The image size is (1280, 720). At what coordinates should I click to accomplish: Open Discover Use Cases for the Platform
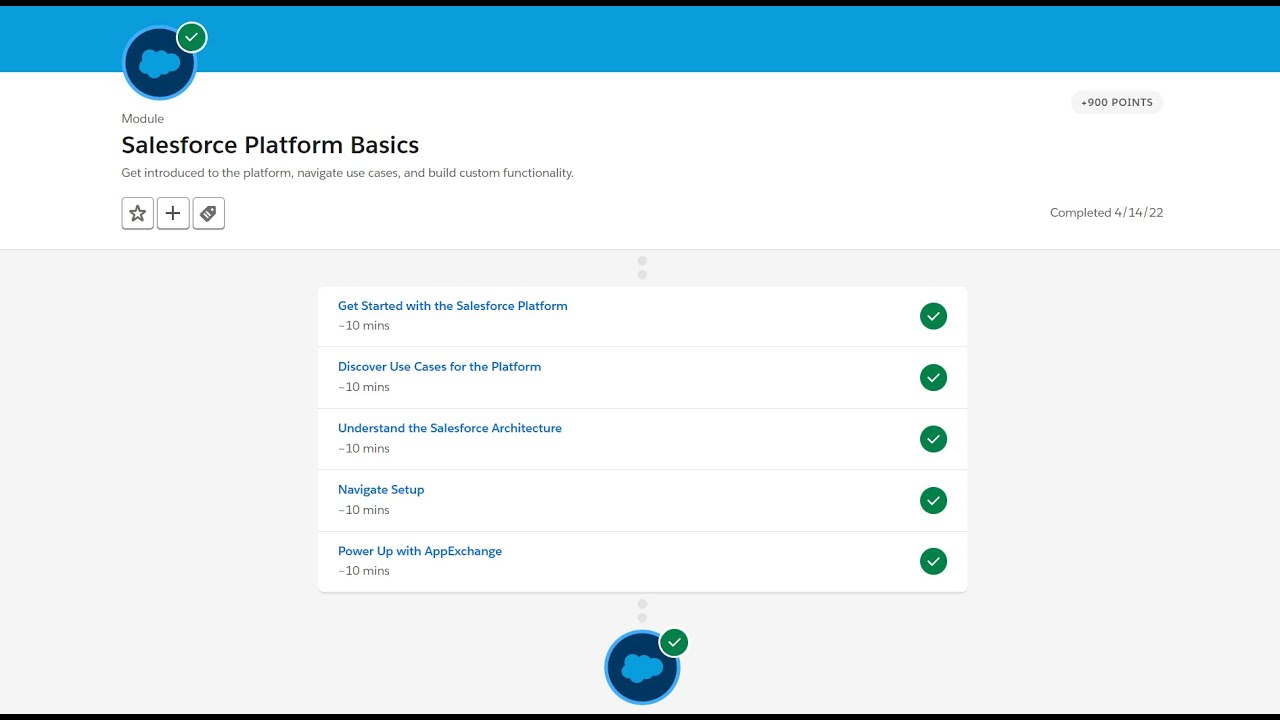pos(439,367)
